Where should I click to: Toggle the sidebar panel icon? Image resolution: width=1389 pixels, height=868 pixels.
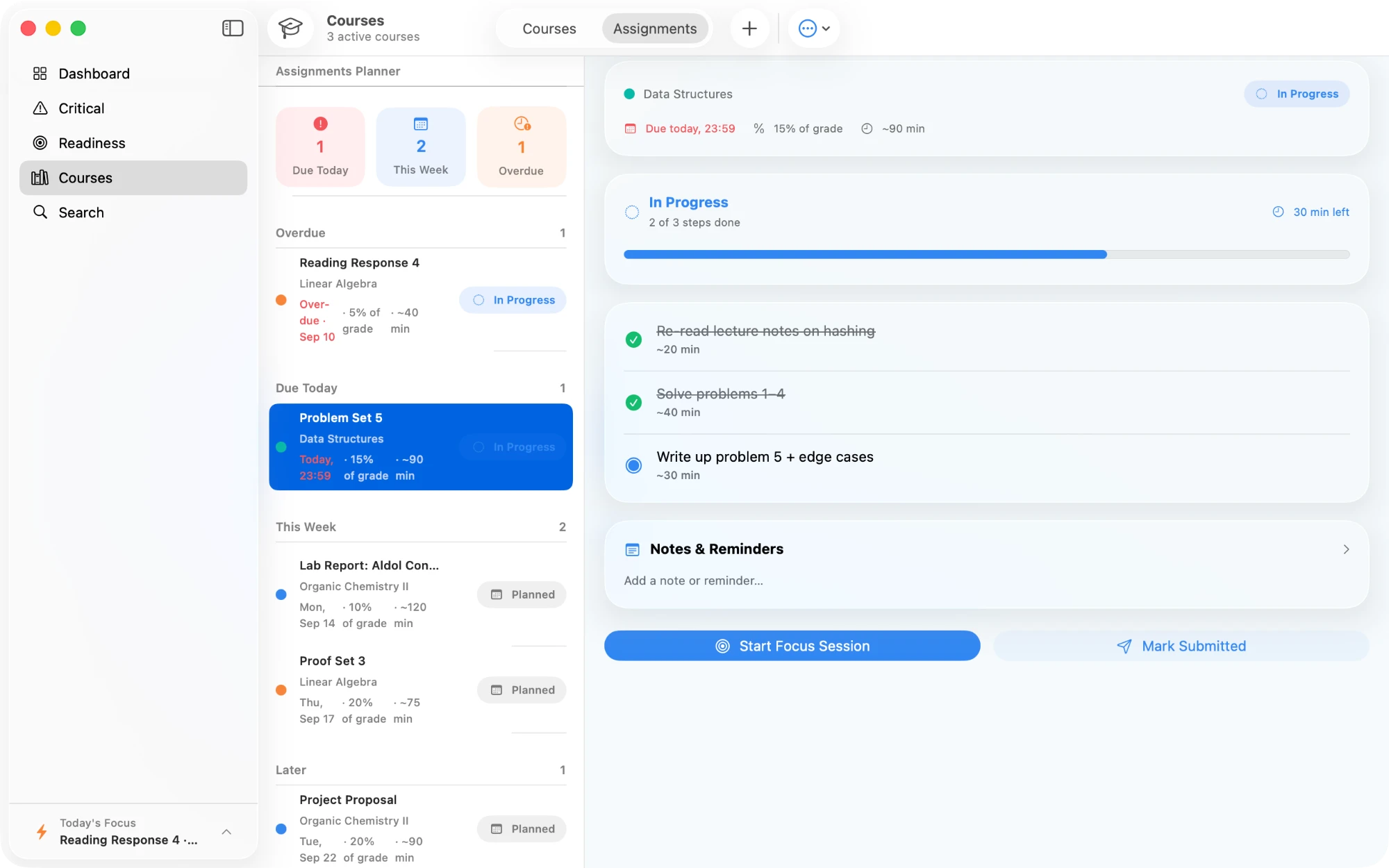(x=233, y=28)
